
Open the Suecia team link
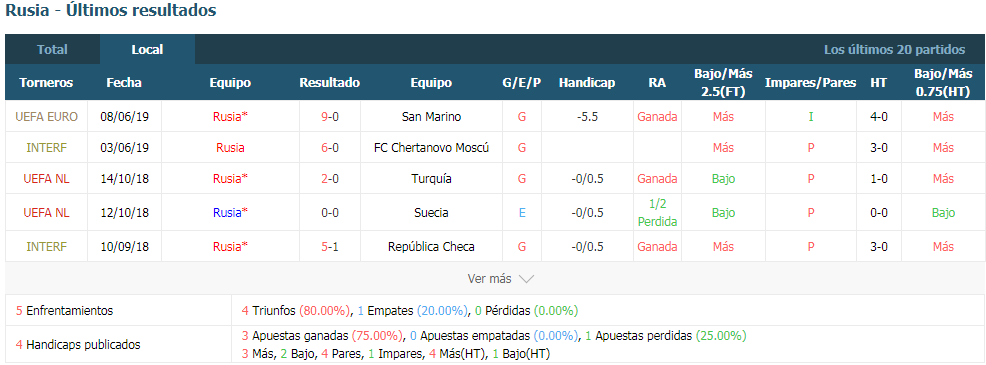click(x=431, y=213)
